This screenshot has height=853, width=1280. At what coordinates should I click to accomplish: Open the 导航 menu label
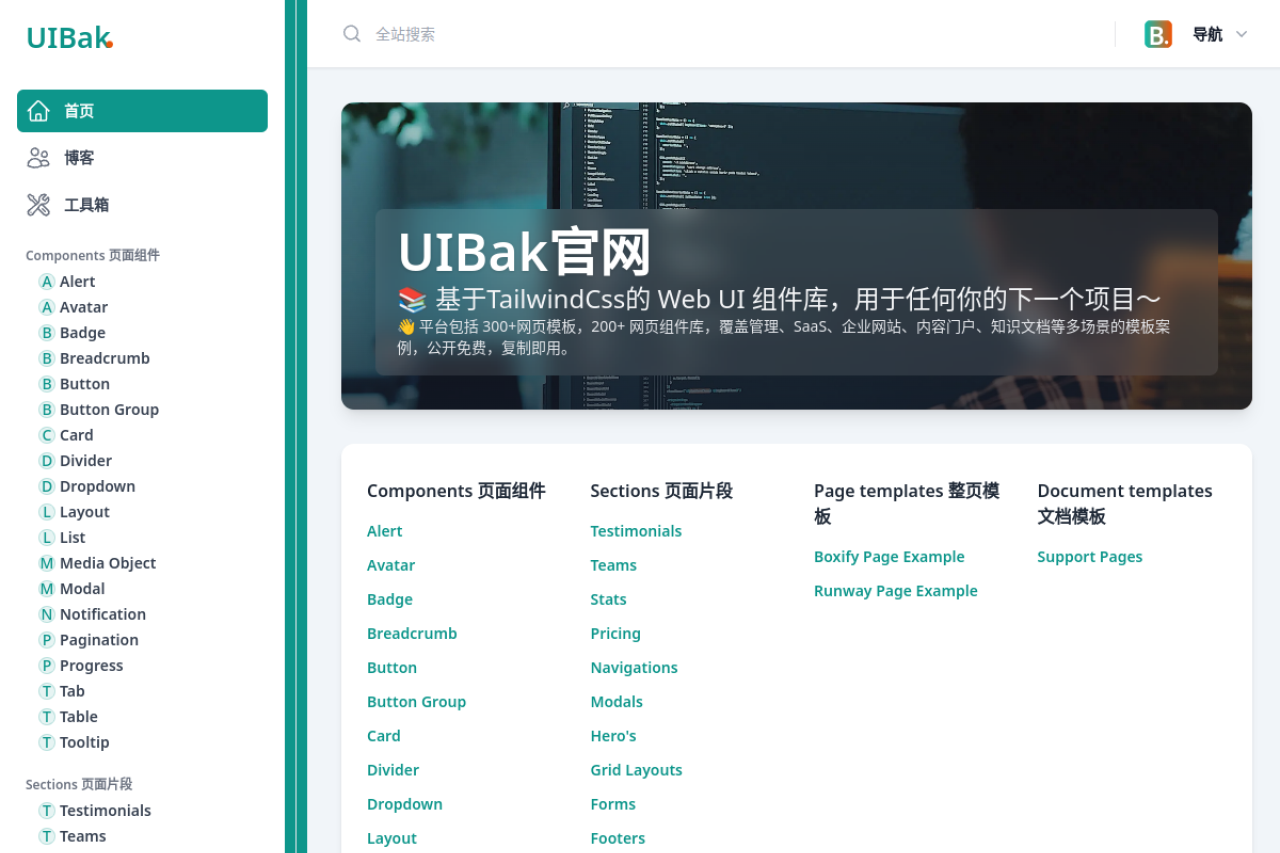pyautogui.click(x=1207, y=34)
